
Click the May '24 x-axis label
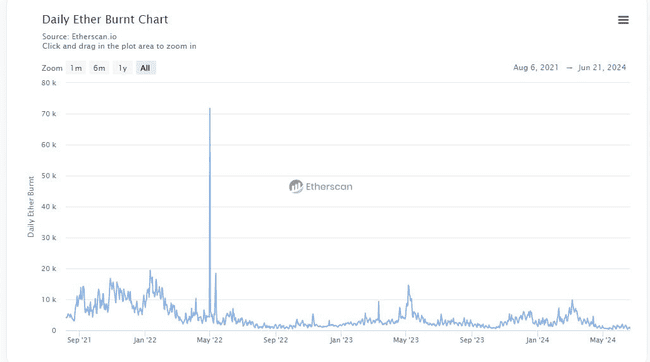point(603,340)
